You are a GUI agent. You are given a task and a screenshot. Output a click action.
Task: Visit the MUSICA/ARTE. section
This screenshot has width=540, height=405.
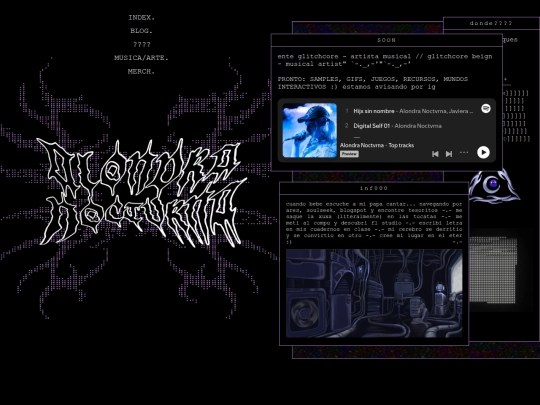142,58
